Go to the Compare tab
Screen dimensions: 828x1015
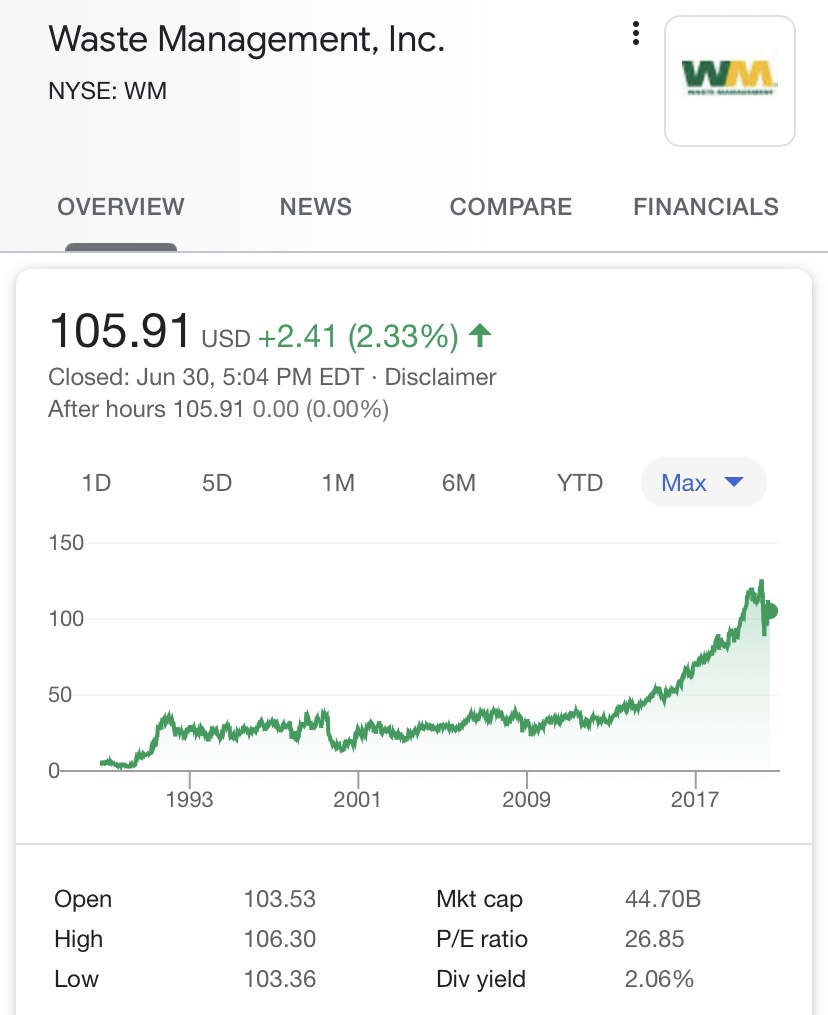(511, 207)
